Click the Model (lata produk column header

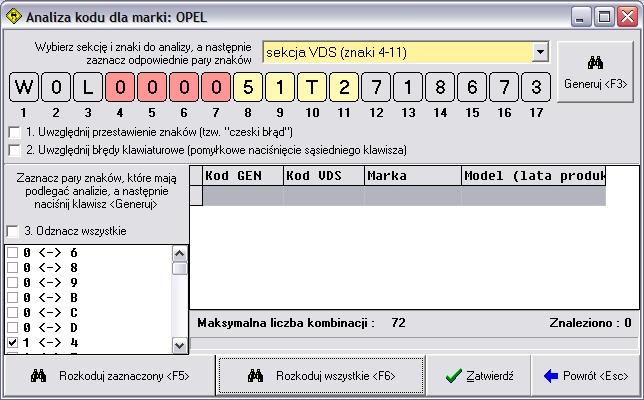(x=534, y=176)
